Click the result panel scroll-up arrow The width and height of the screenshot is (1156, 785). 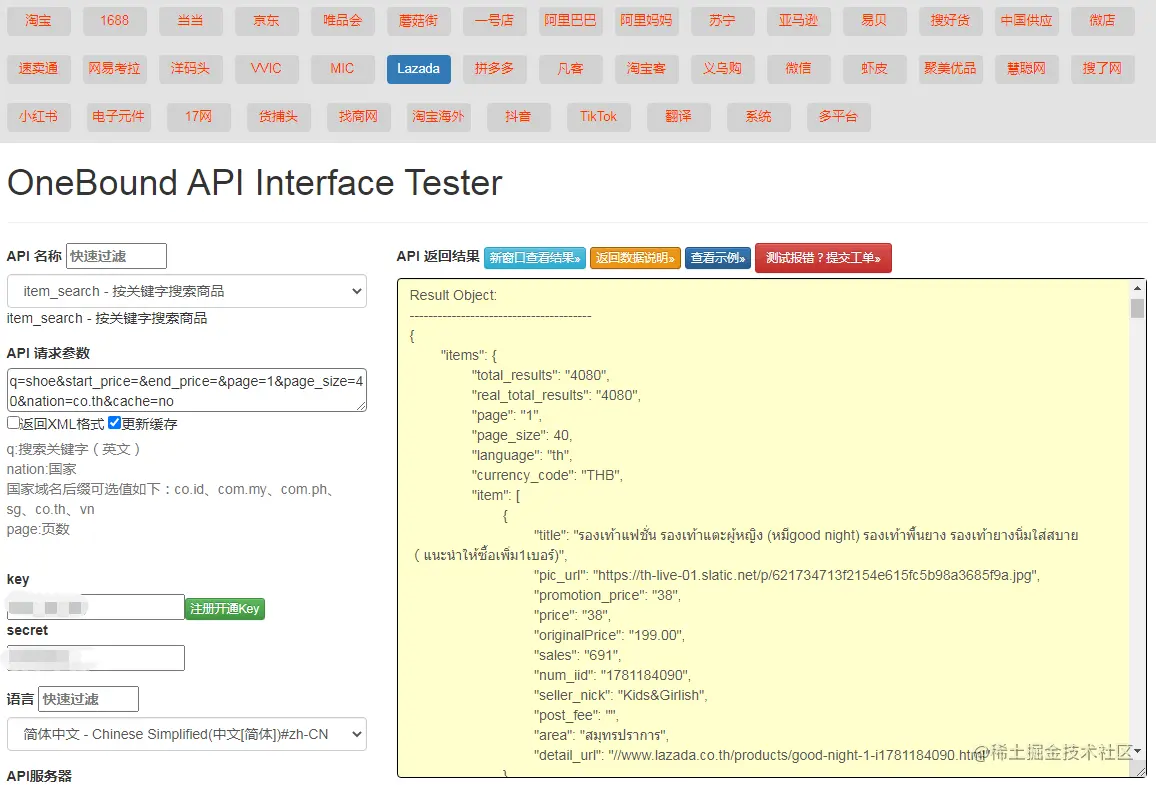1137,288
